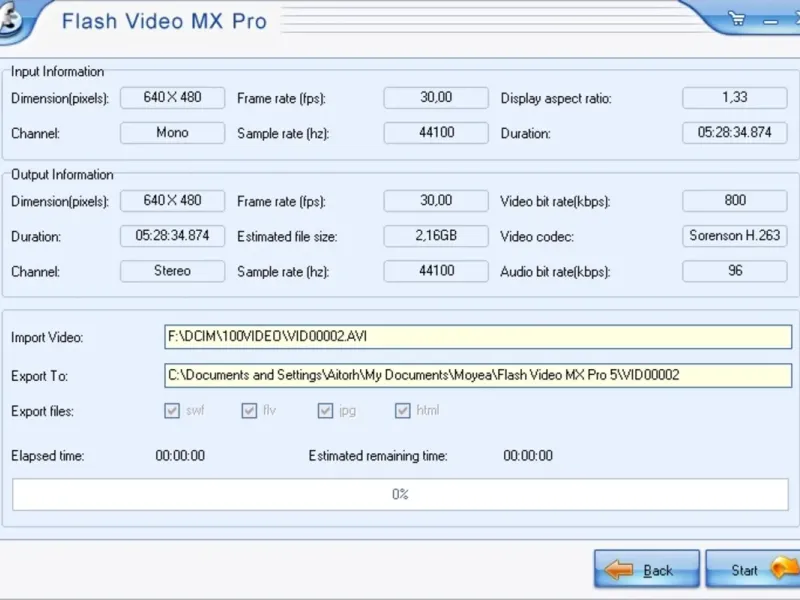Image resolution: width=800 pixels, height=600 pixels.
Task: Click output Duration value 05:28:34.874
Action: point(172,236)
